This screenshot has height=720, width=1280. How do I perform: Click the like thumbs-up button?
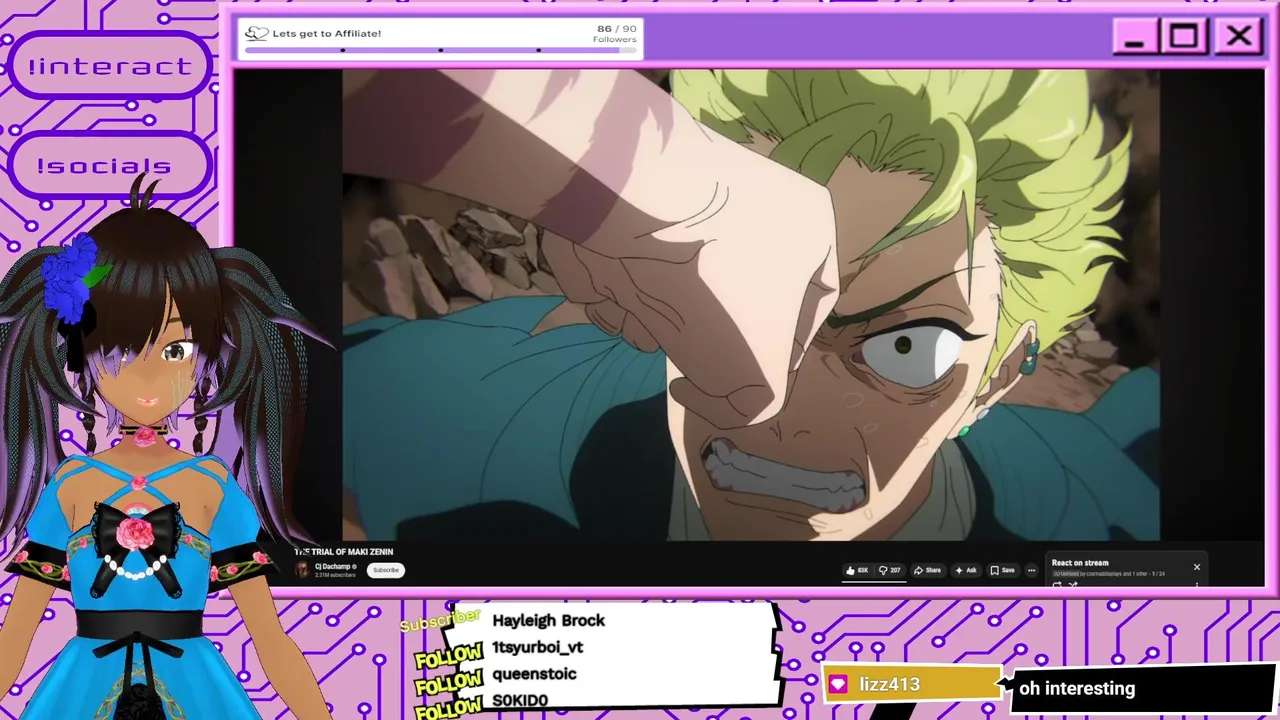[x=857, y=570]
